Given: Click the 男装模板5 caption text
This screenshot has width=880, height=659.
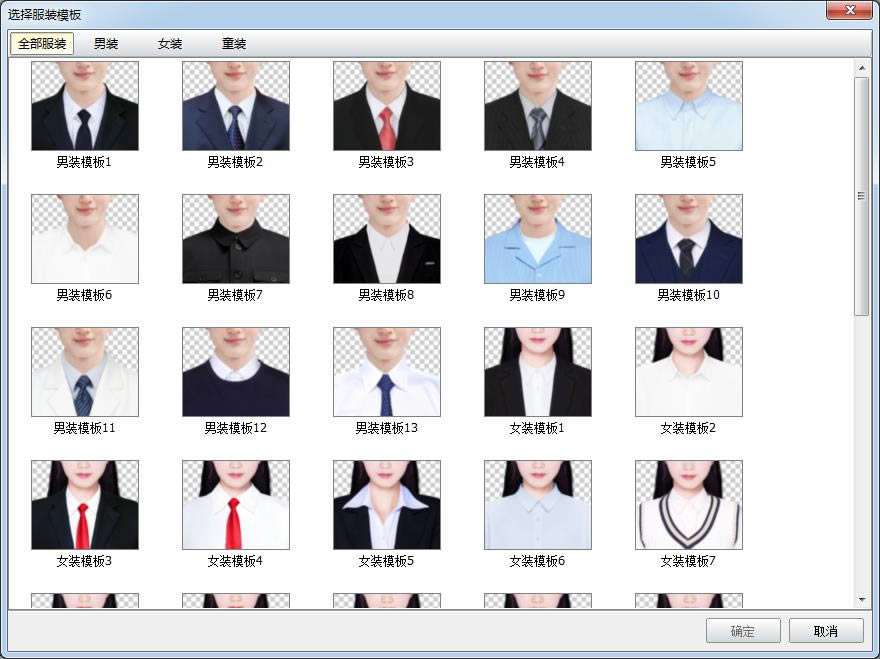Looking at the screenshot, I should pos(688,162).
